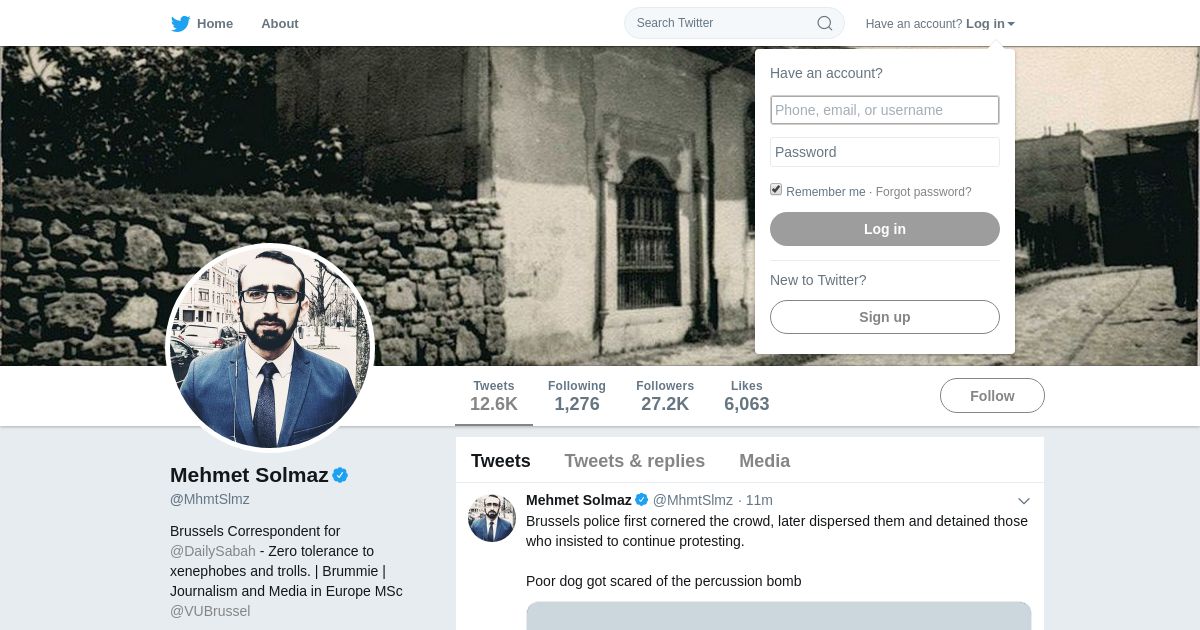Expand the Log in dropdown caret

tap(1011, 24)
